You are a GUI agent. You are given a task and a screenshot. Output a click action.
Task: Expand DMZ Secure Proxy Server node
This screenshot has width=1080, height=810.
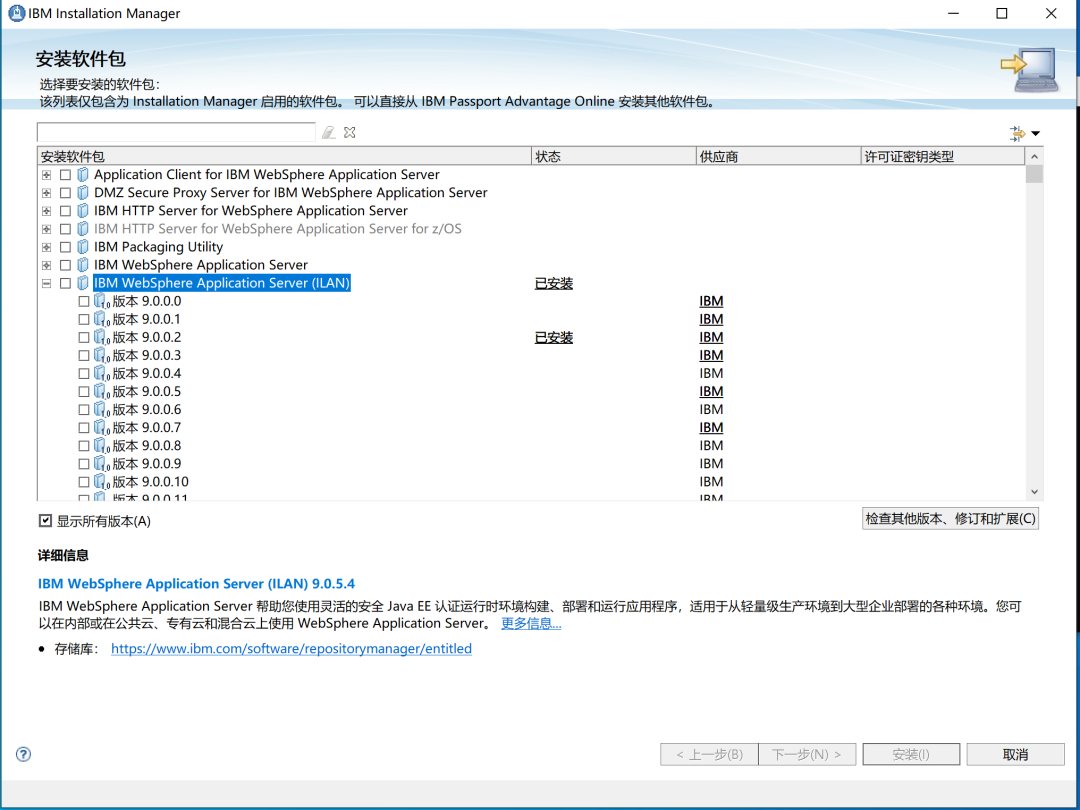46,193
